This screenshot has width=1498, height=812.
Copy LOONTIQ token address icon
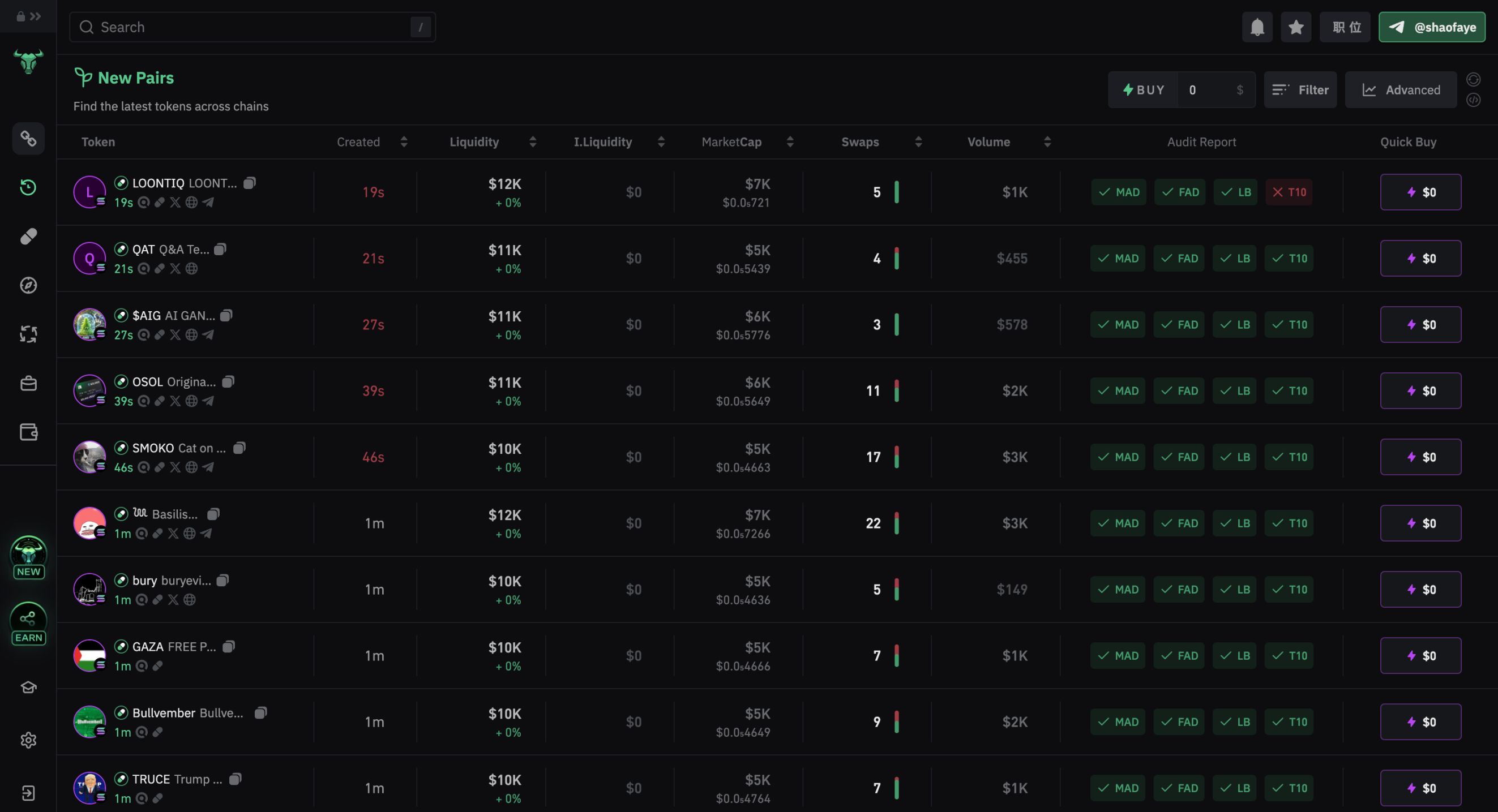pyautogui.click(x=249, y=183)
